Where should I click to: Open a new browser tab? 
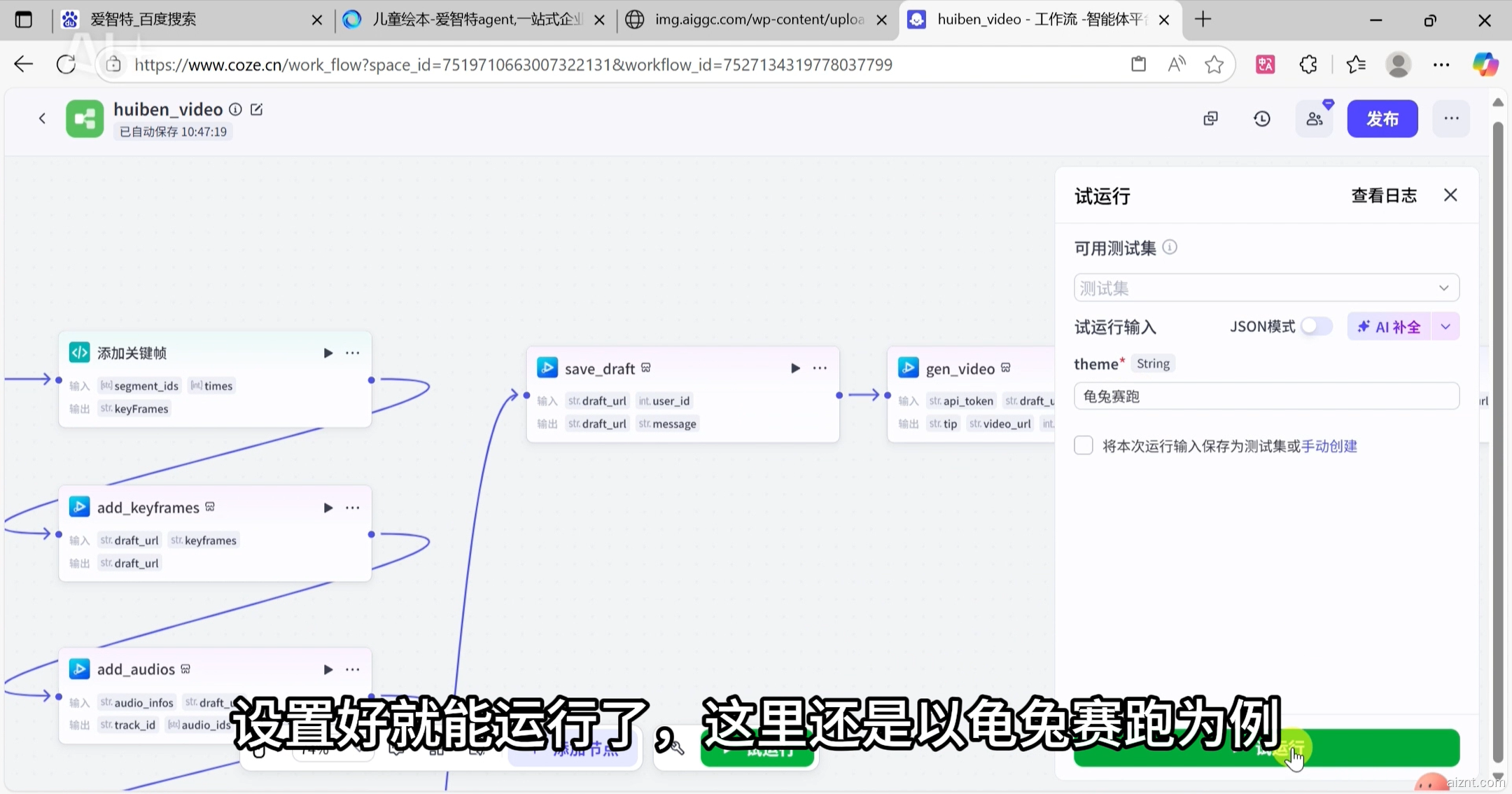tap(1203, 20)
